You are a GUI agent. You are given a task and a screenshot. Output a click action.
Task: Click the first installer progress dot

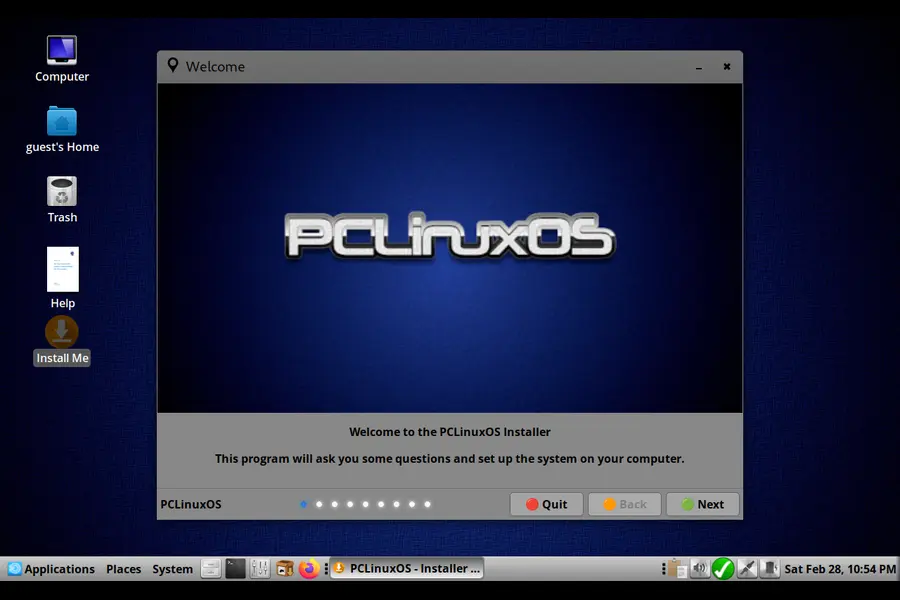303,504
